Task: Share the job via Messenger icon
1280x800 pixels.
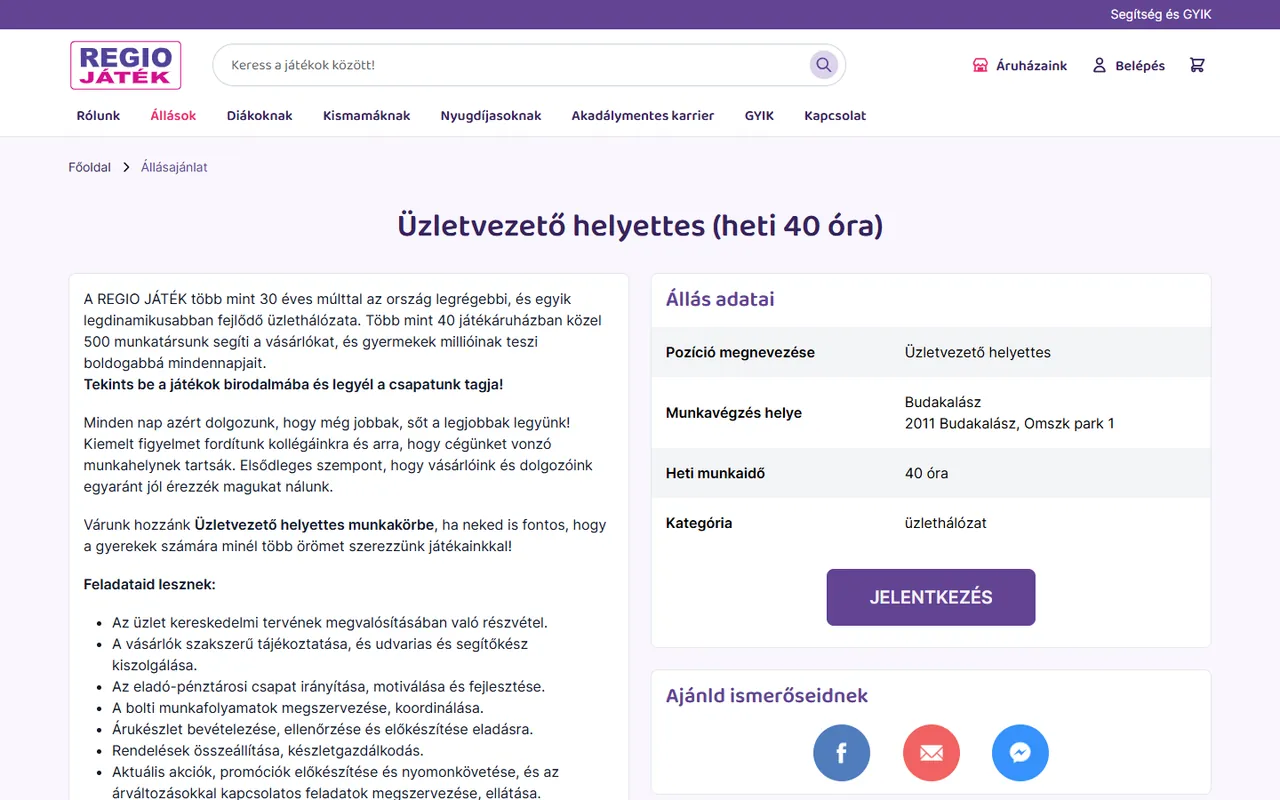Action: (1020, 753)
